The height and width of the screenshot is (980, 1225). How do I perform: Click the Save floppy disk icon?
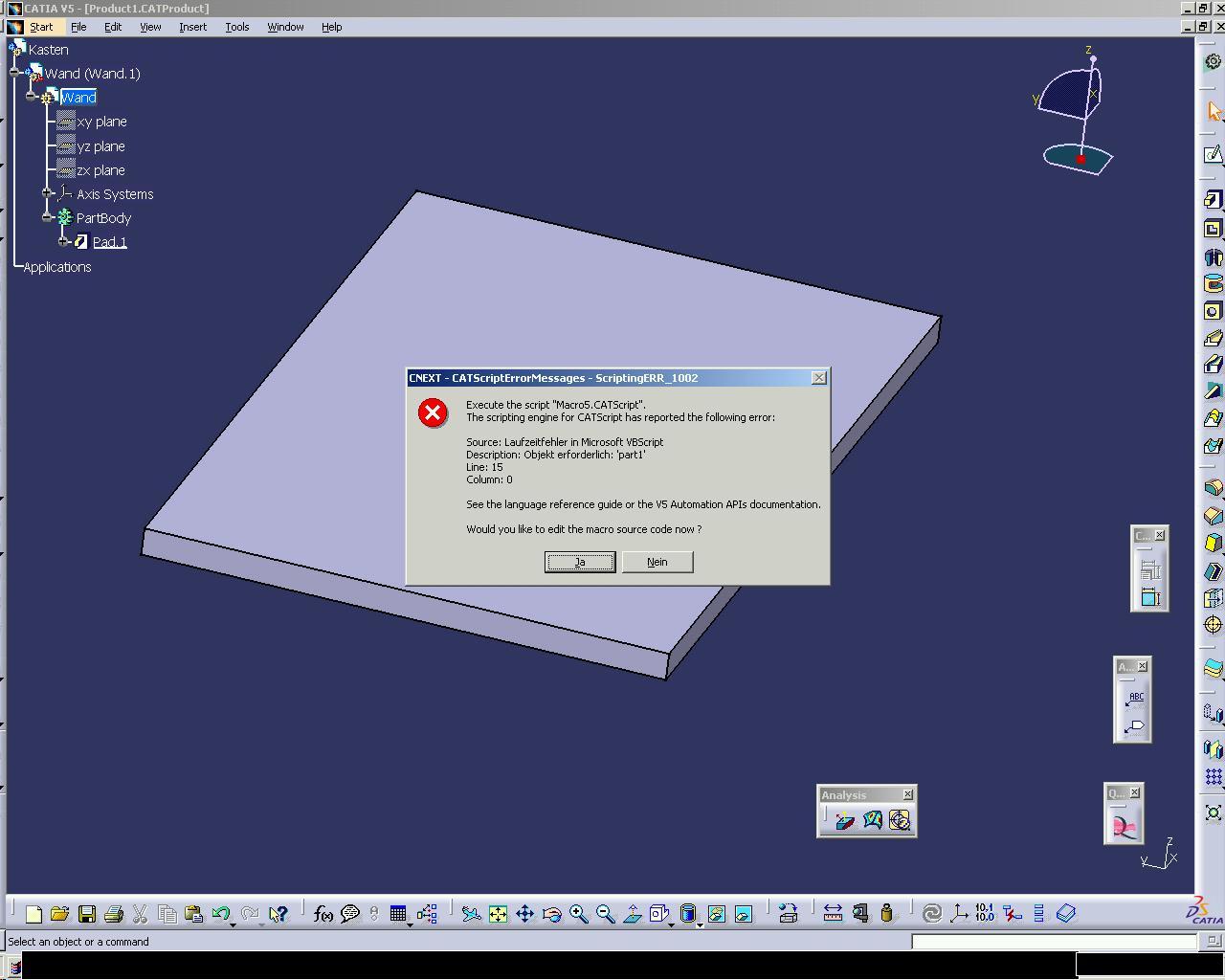click(x=87, y=914)
